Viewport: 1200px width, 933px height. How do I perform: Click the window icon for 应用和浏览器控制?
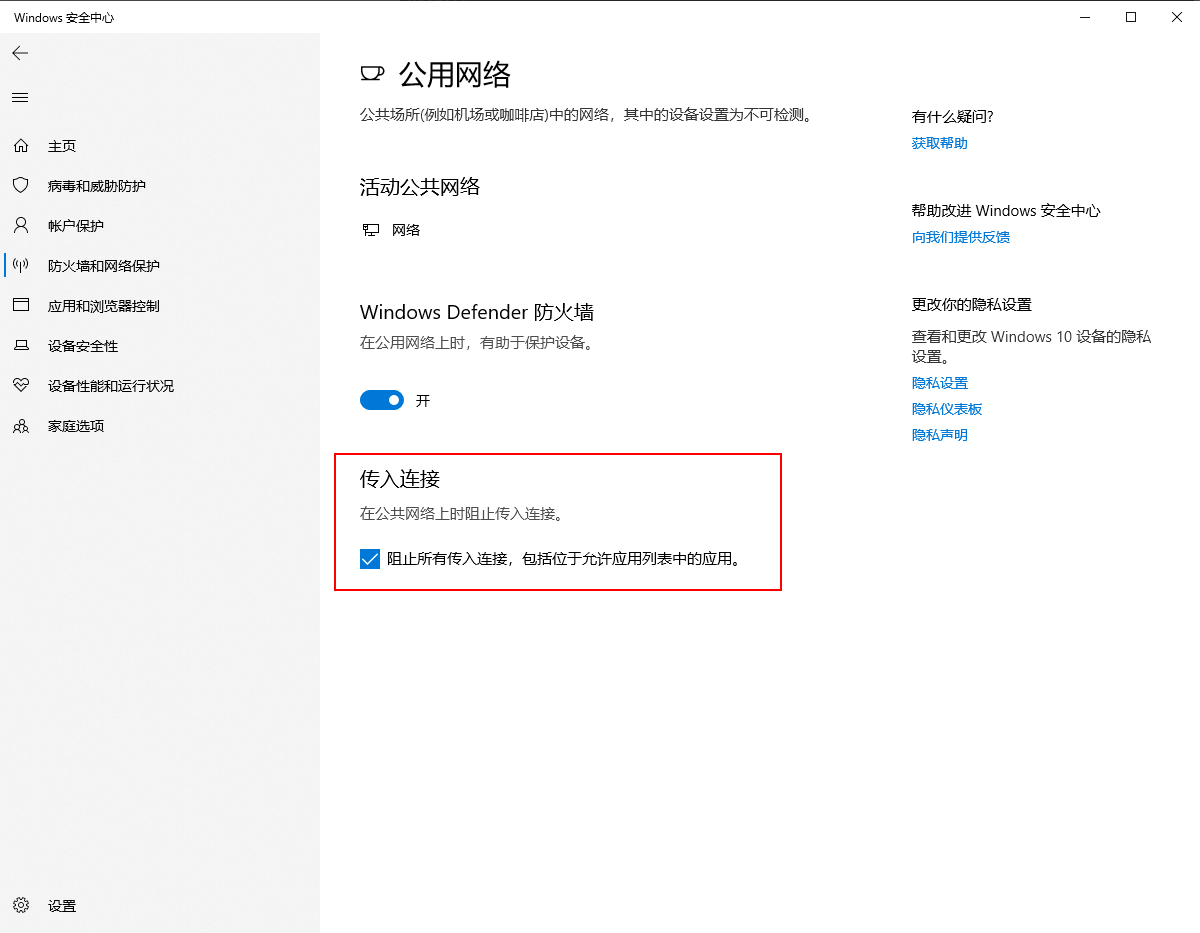21,306
